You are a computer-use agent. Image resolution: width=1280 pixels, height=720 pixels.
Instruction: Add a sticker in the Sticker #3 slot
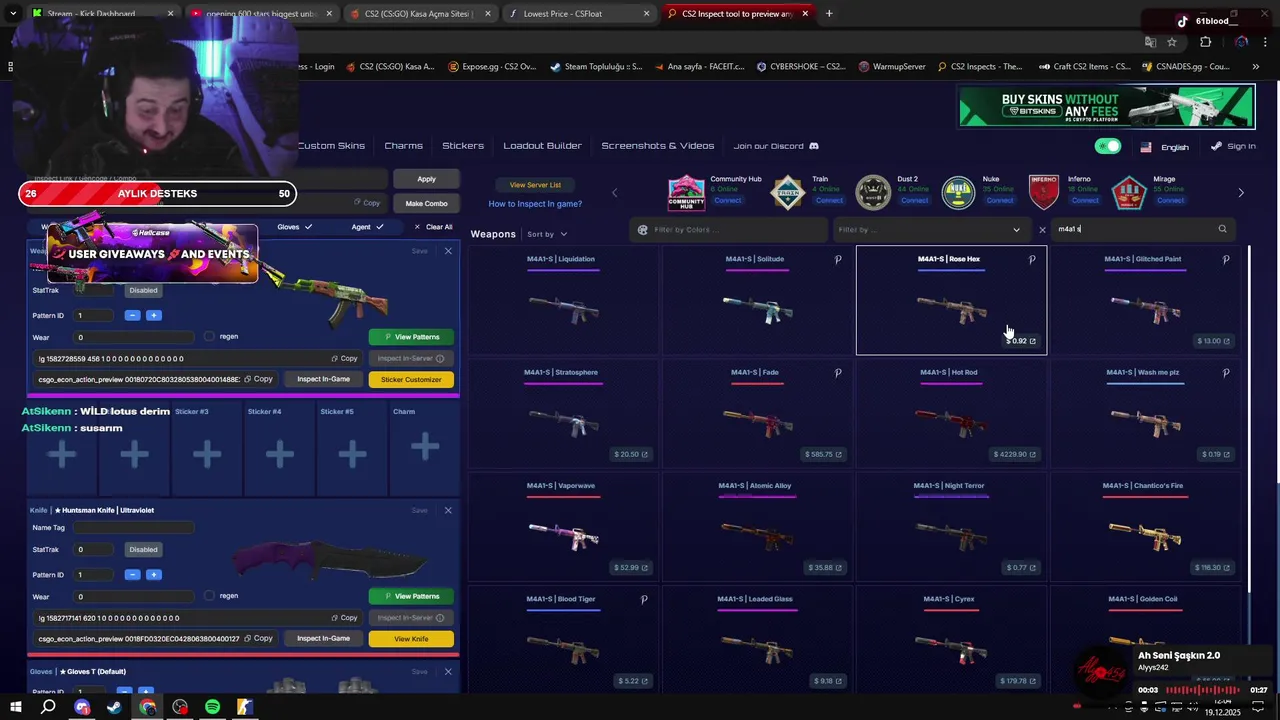click(x=207, y=455)
